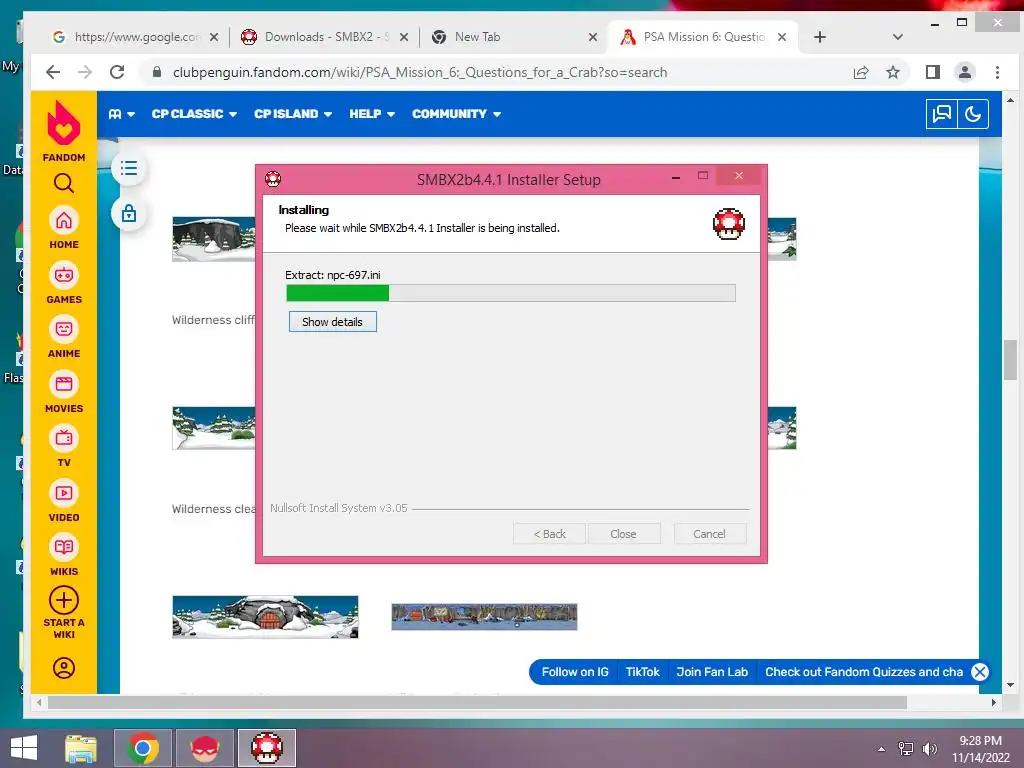The width and height of the screenshot is (1024, 768).
Task: Click Show details in installer
Action: coord(332,322)
